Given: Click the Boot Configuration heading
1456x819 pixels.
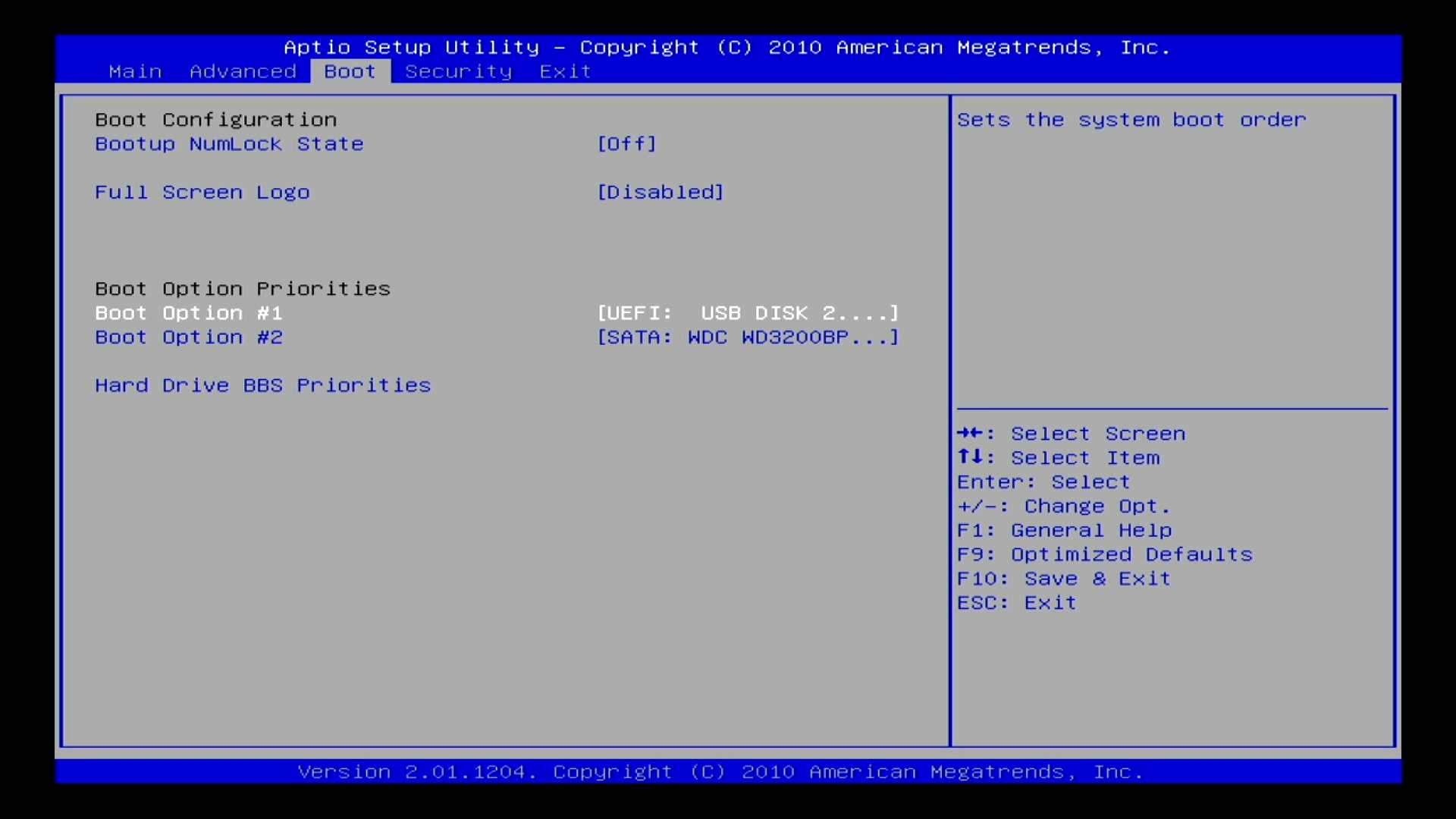Looking at the screenshot, I should pos(216,120).
